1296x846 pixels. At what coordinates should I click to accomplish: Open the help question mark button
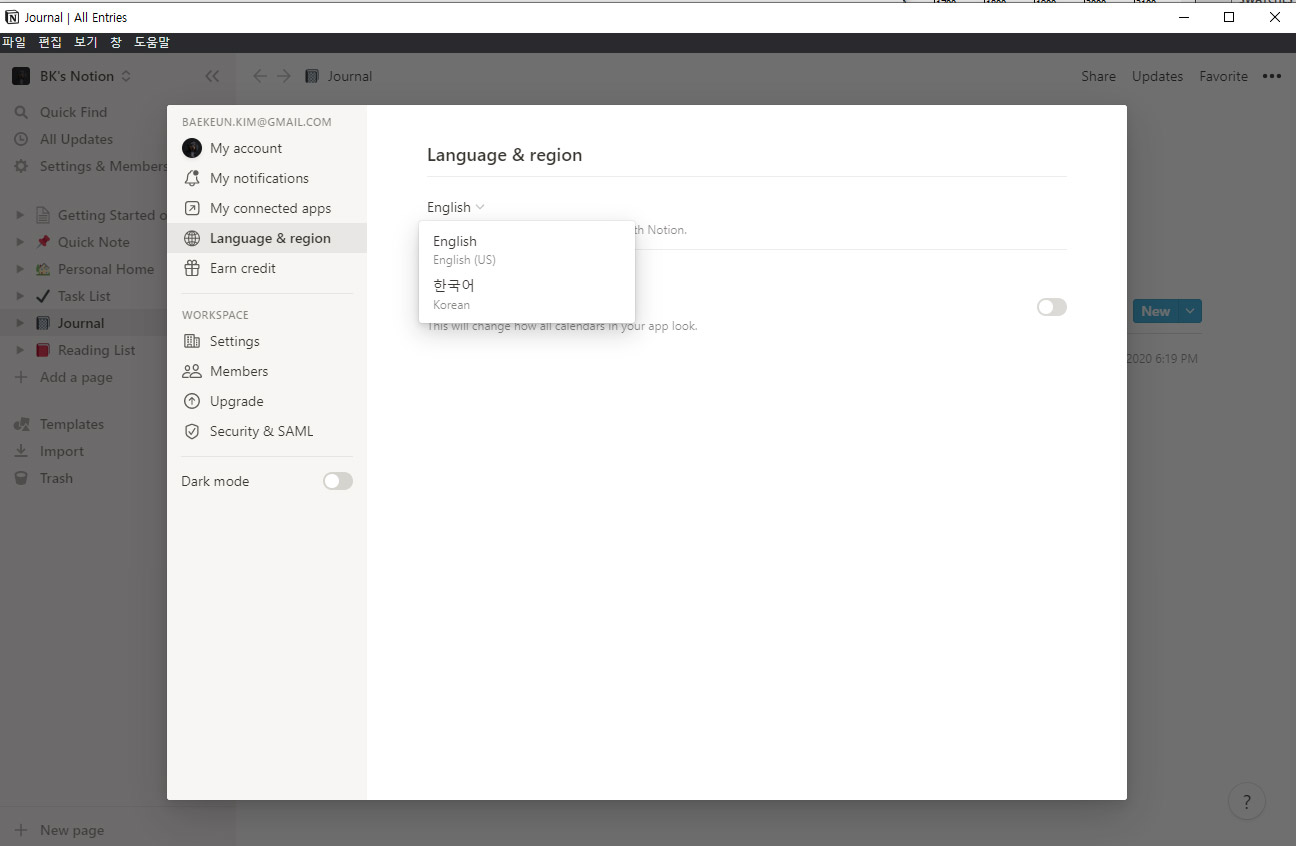(1246, 801)
